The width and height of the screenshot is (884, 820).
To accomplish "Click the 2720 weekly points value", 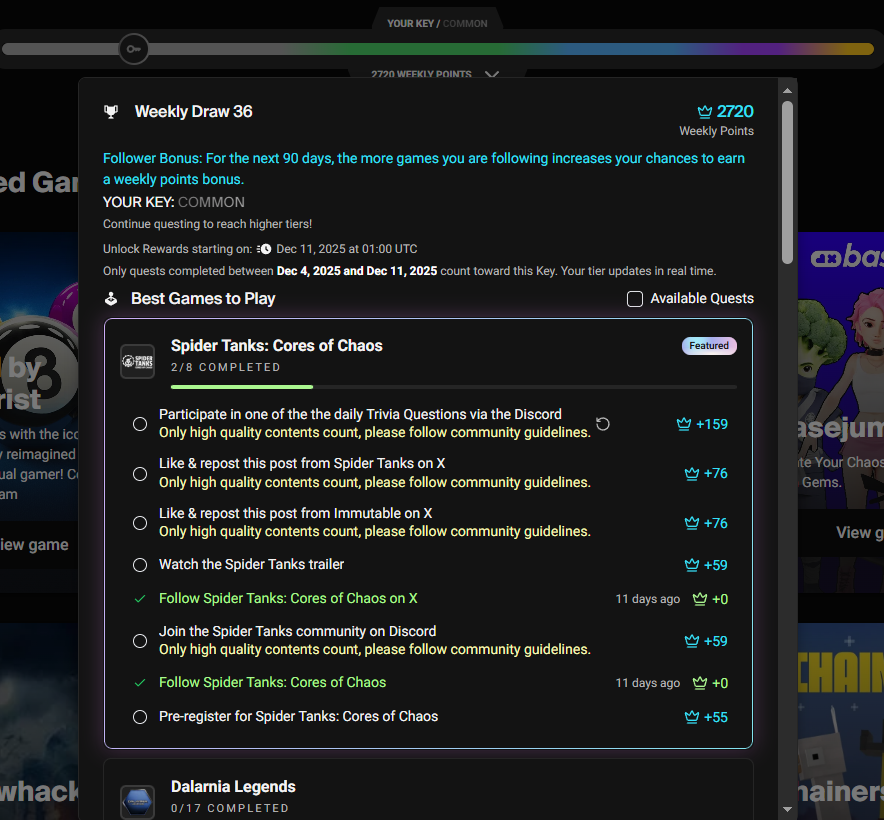I will click(735, 112).
